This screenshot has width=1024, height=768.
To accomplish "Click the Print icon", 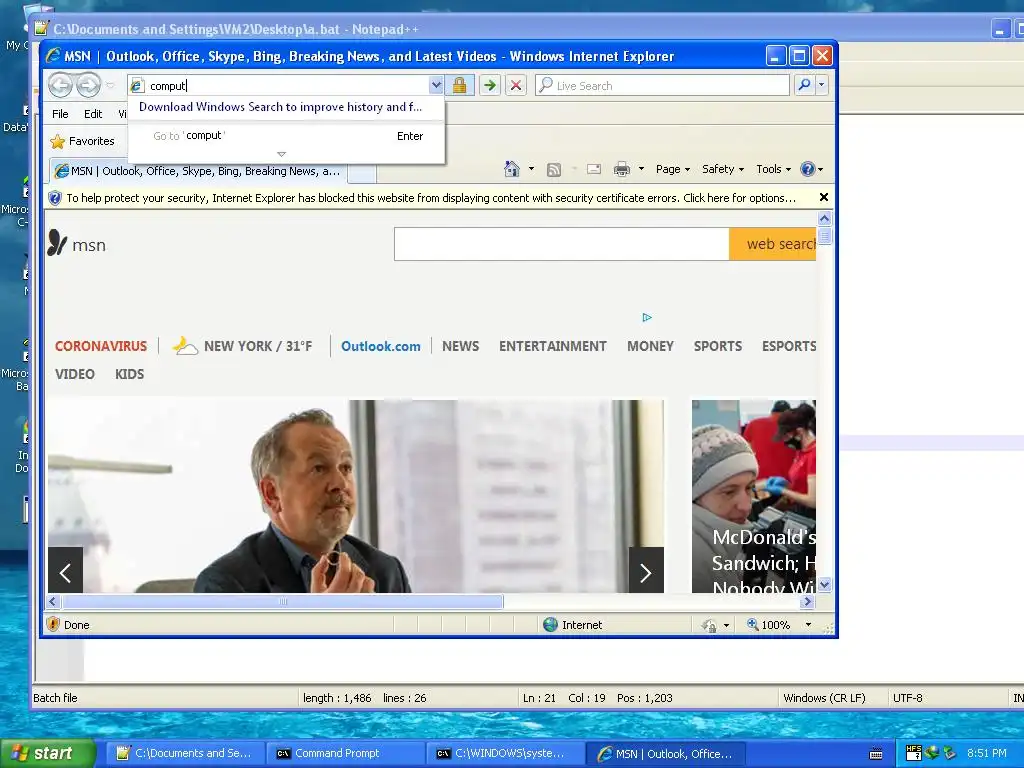I will click(622, 170).
